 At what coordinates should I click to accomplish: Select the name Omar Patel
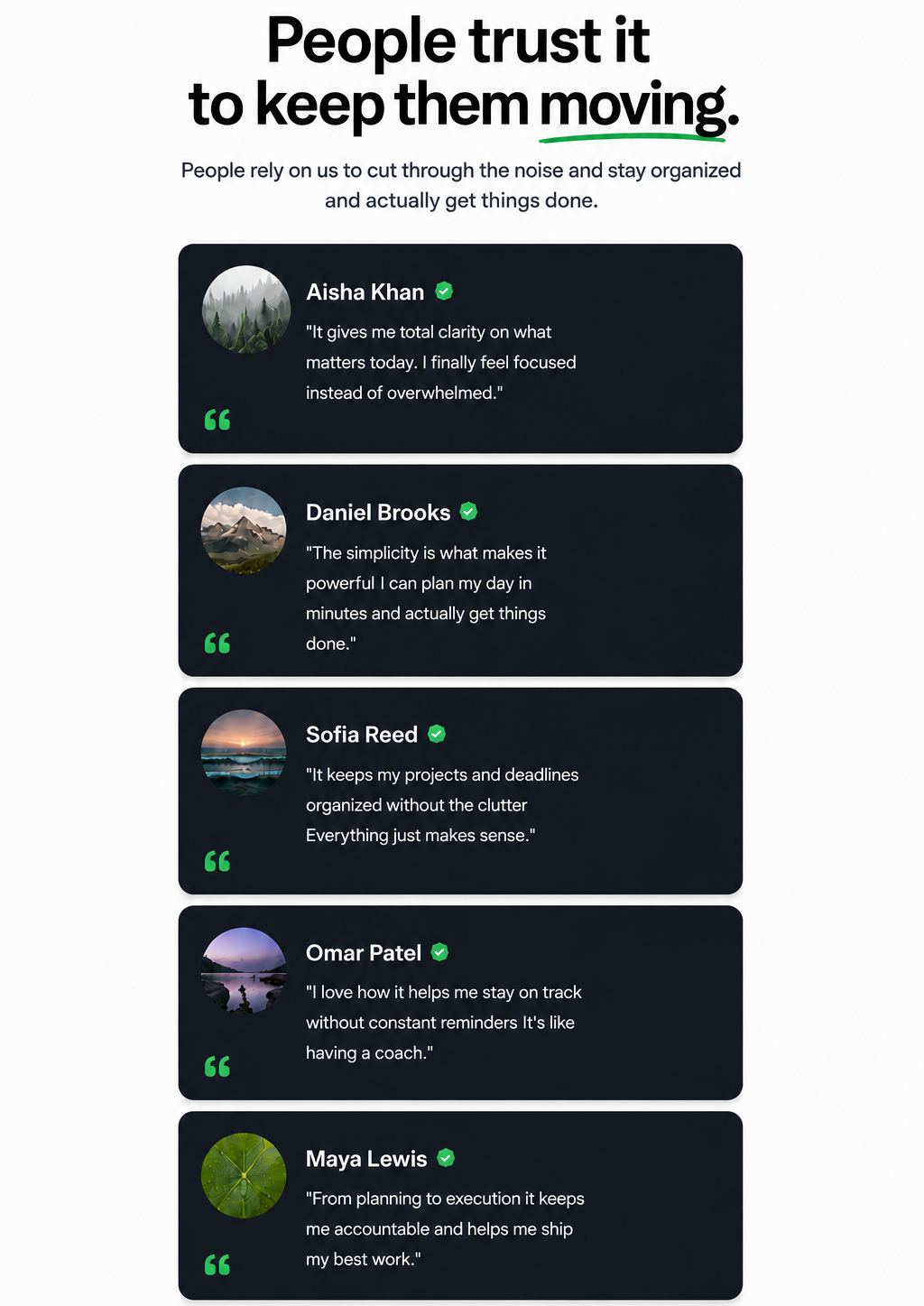[x=364, y=953]
